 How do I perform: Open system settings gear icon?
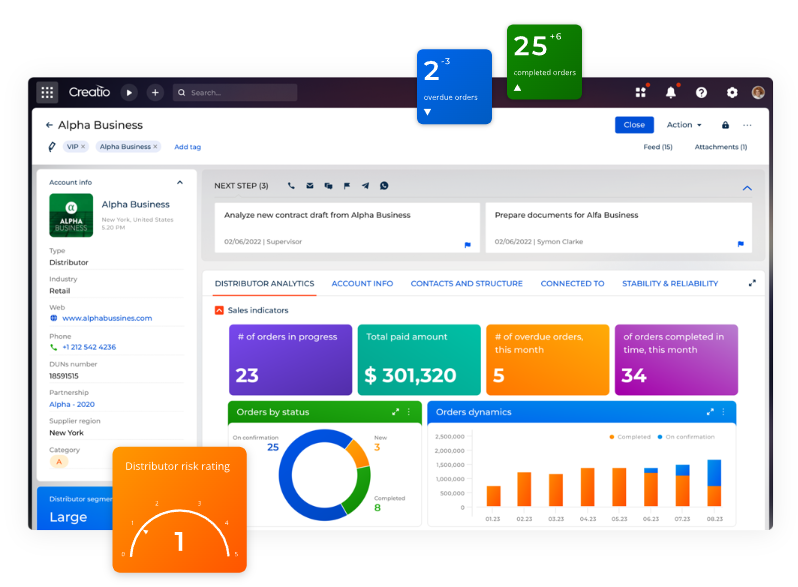click(x=732, y=93)
